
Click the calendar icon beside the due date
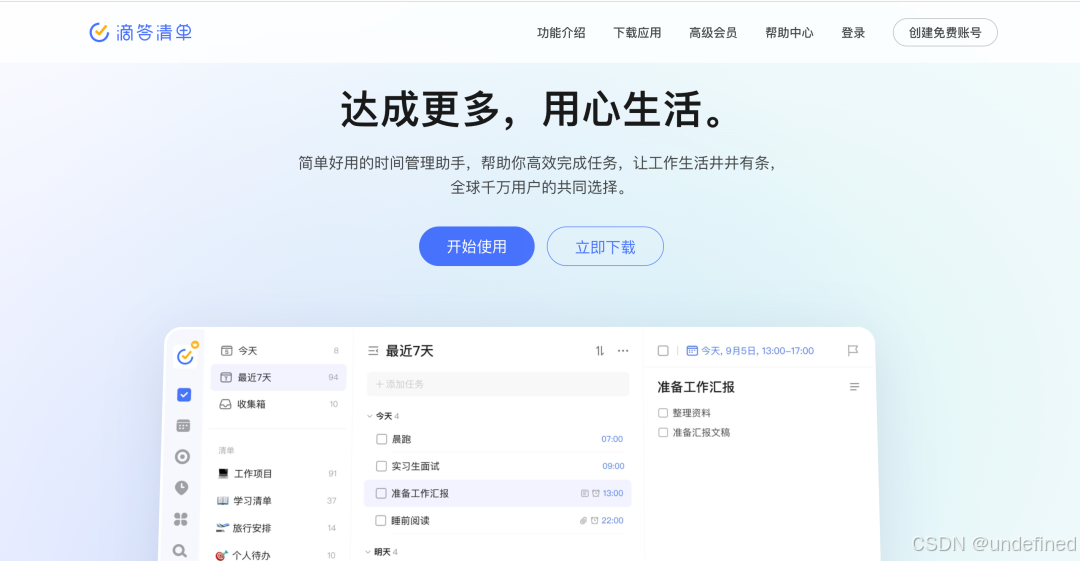tap(692, 351)
